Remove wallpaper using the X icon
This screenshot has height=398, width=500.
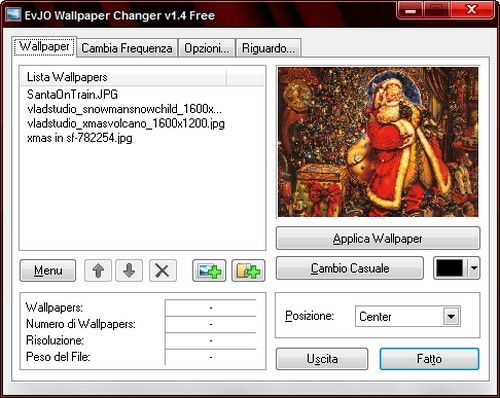163,270
